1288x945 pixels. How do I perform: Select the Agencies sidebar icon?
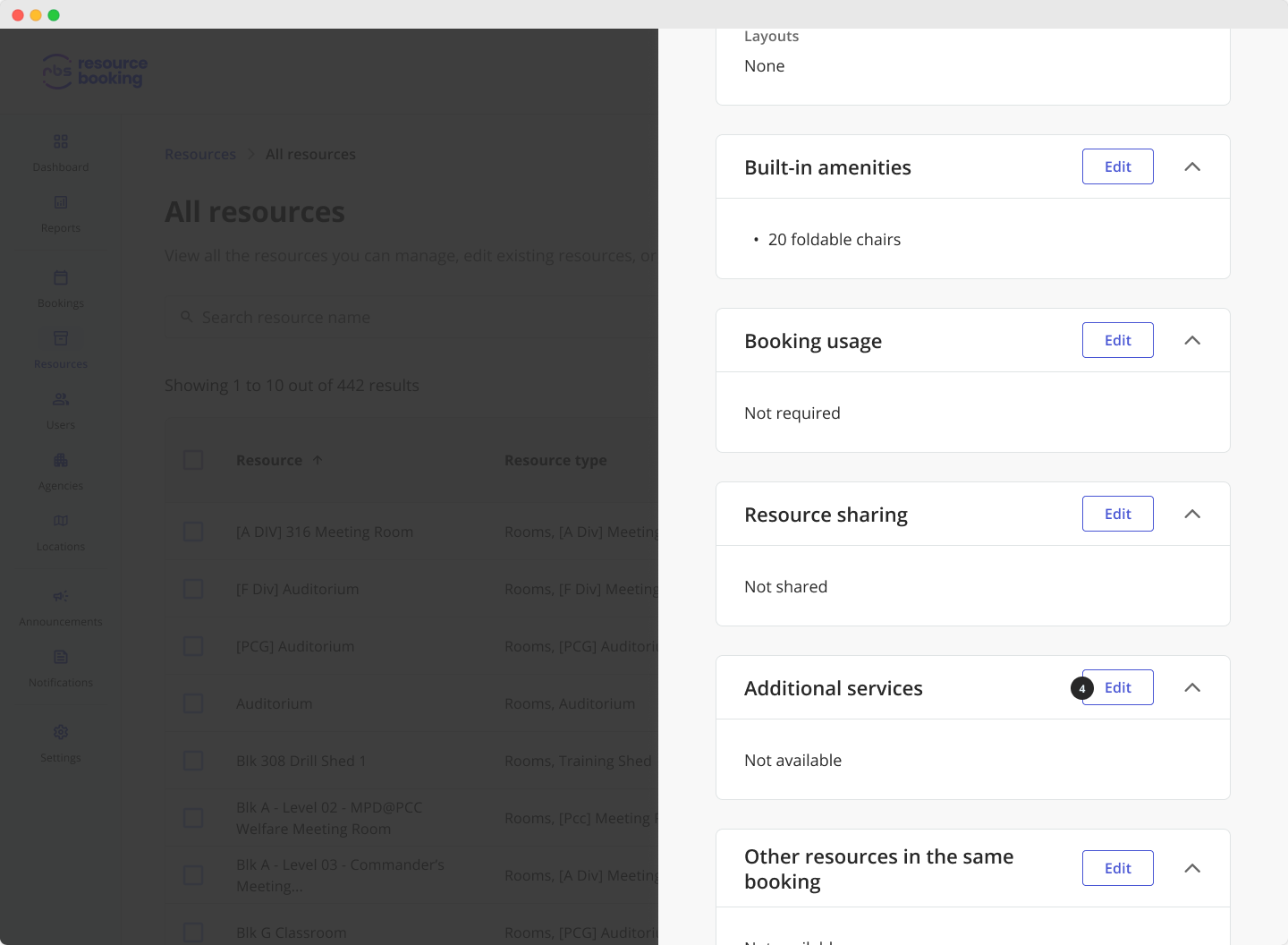point(60,471)
